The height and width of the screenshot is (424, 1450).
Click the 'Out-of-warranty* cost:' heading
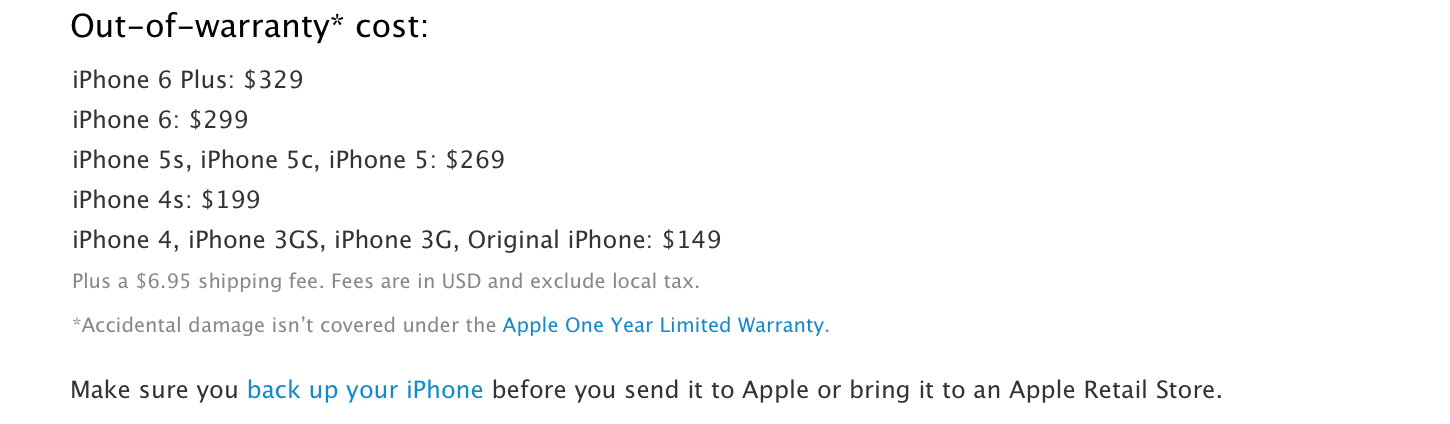[x=249, y=27]
